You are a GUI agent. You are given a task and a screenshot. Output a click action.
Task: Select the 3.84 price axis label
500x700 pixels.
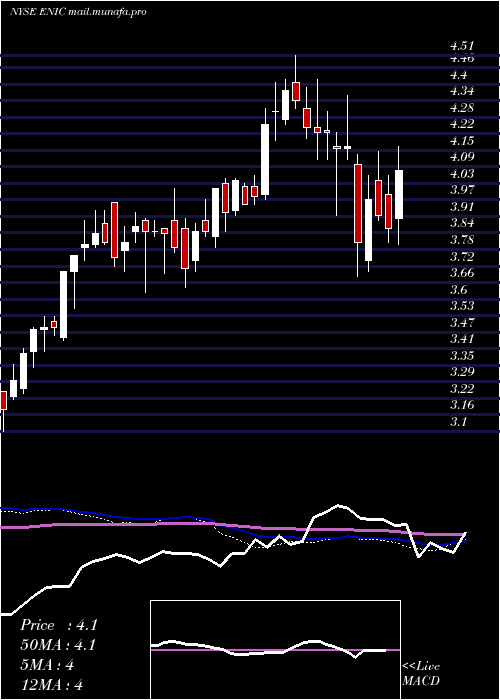click(462, 223)
